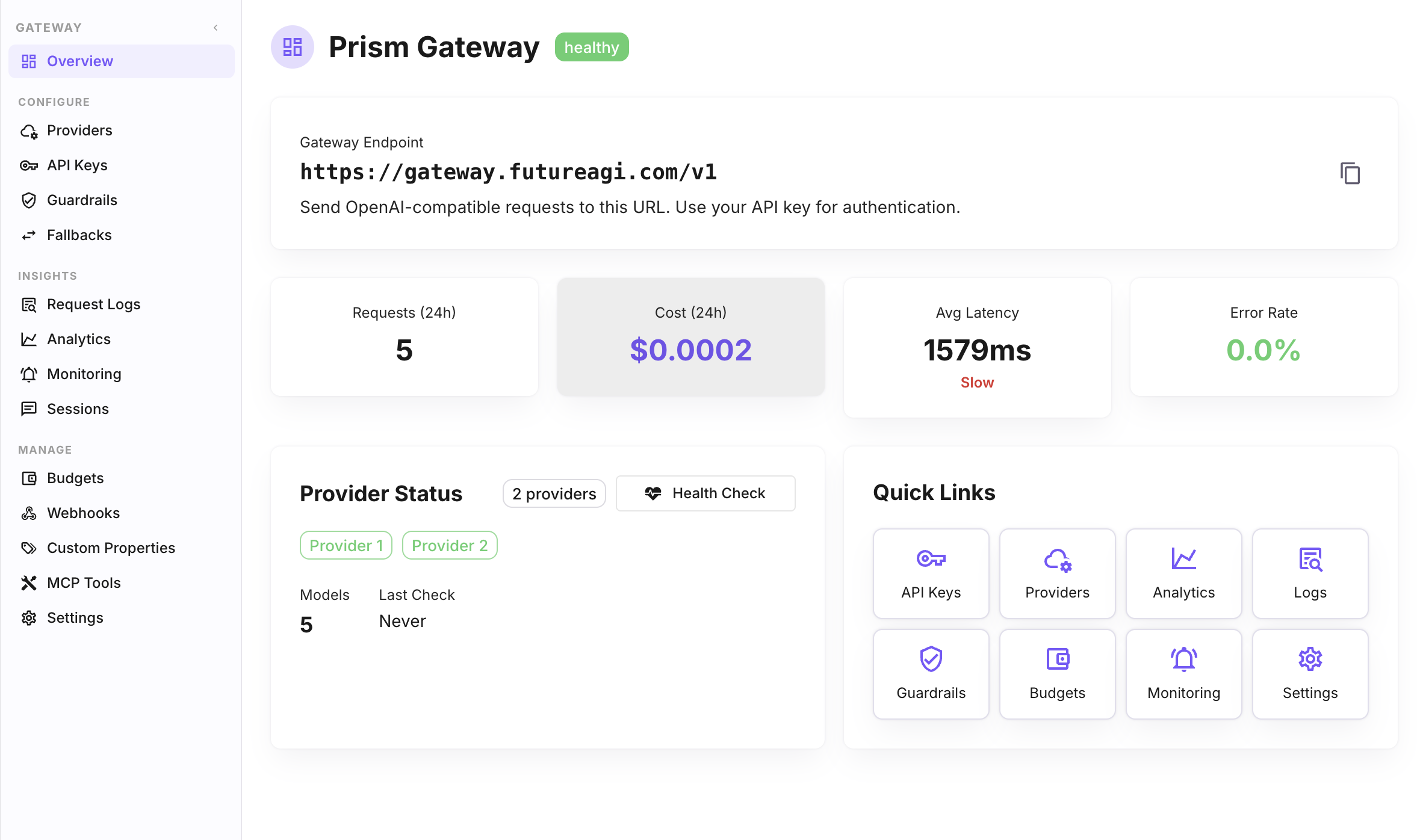Collapse the Gateway sidebar panel
Viewport: 1417px width, 840px height.
point(215,27)
